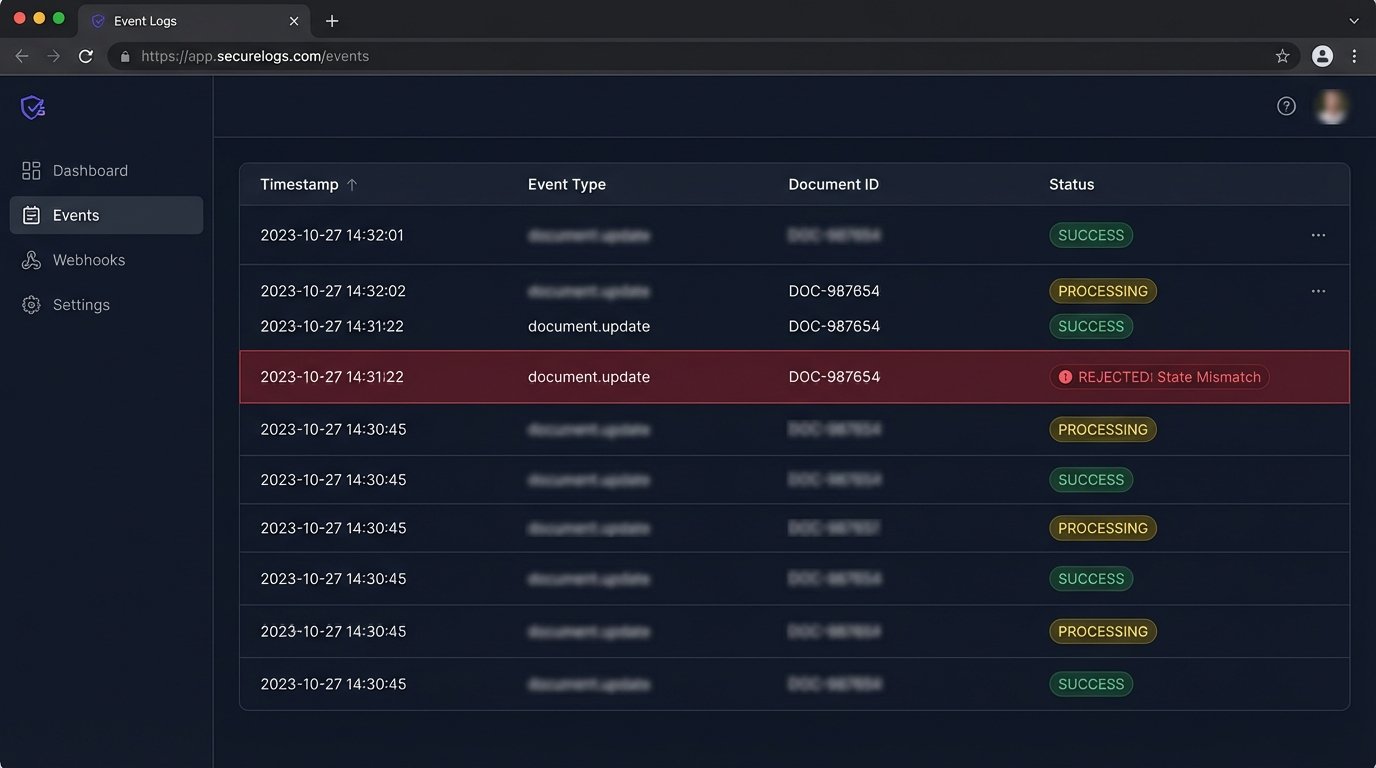Click the Events clipboard icon
Screen dimensions: 1376x768
click(x=31, y=214)
